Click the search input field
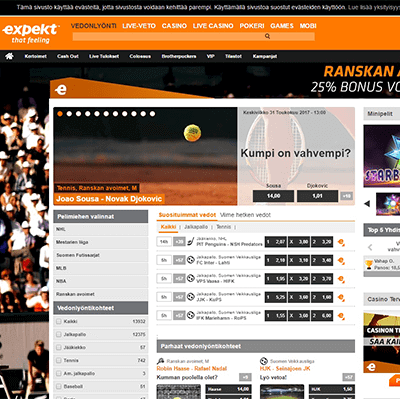 point(193,36)
